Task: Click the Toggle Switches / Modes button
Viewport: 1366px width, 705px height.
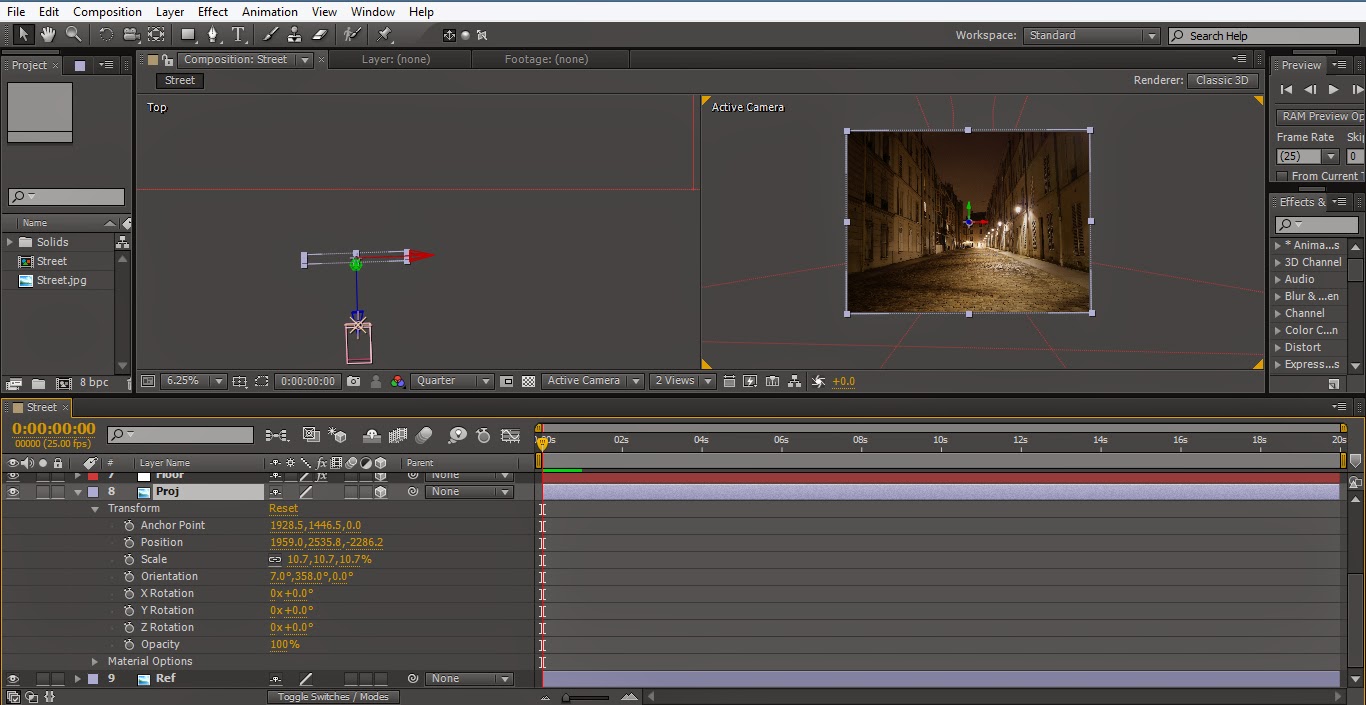Action: (x=333, y=697)
